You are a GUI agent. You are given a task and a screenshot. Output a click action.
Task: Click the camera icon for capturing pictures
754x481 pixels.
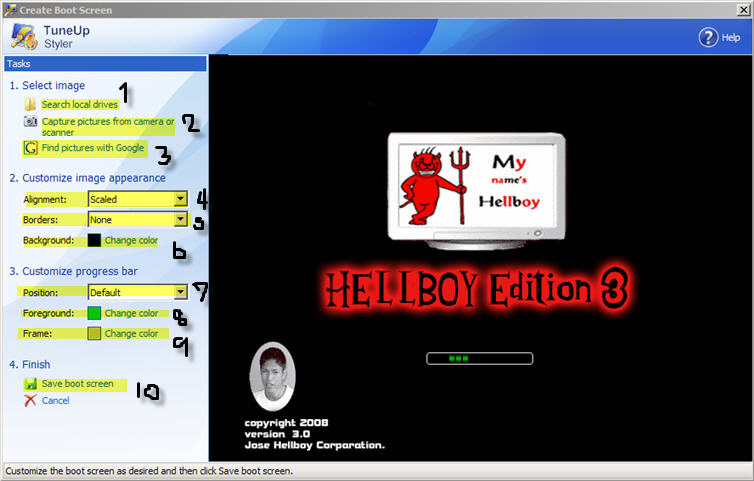click(x=30, y=121)
